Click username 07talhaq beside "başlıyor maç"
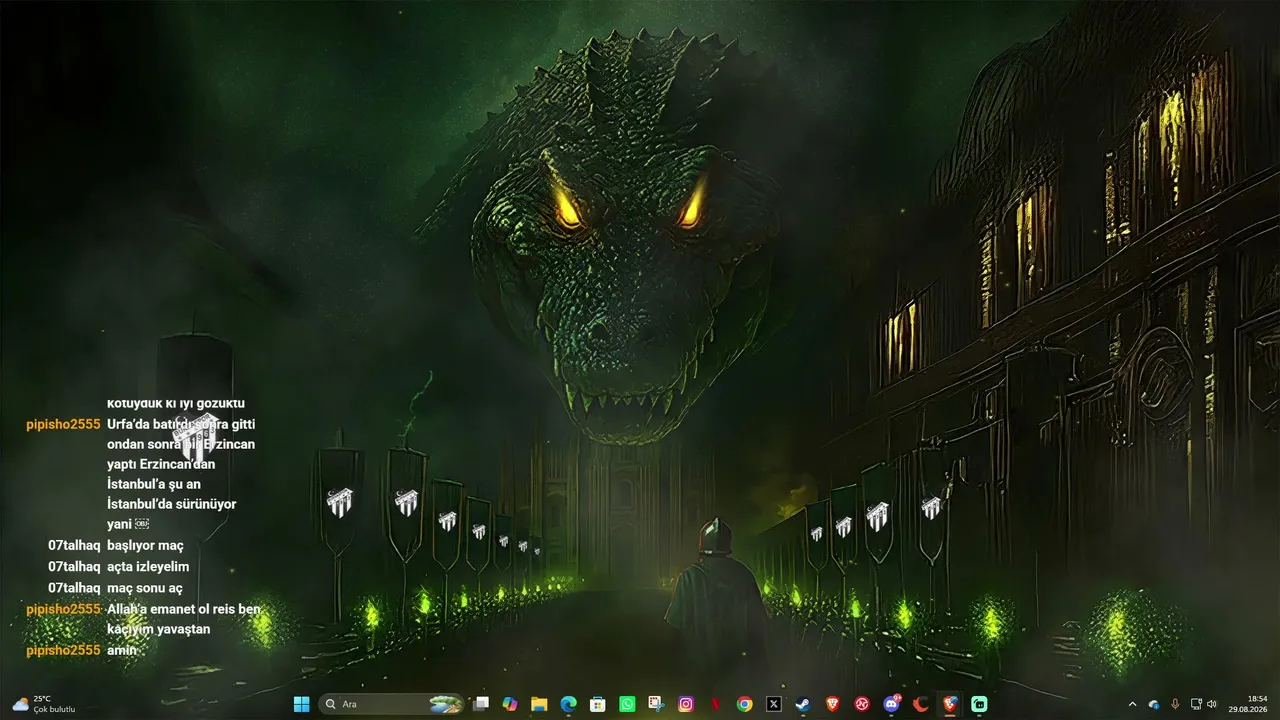The image size is (1280, 720). pos(74,546)
